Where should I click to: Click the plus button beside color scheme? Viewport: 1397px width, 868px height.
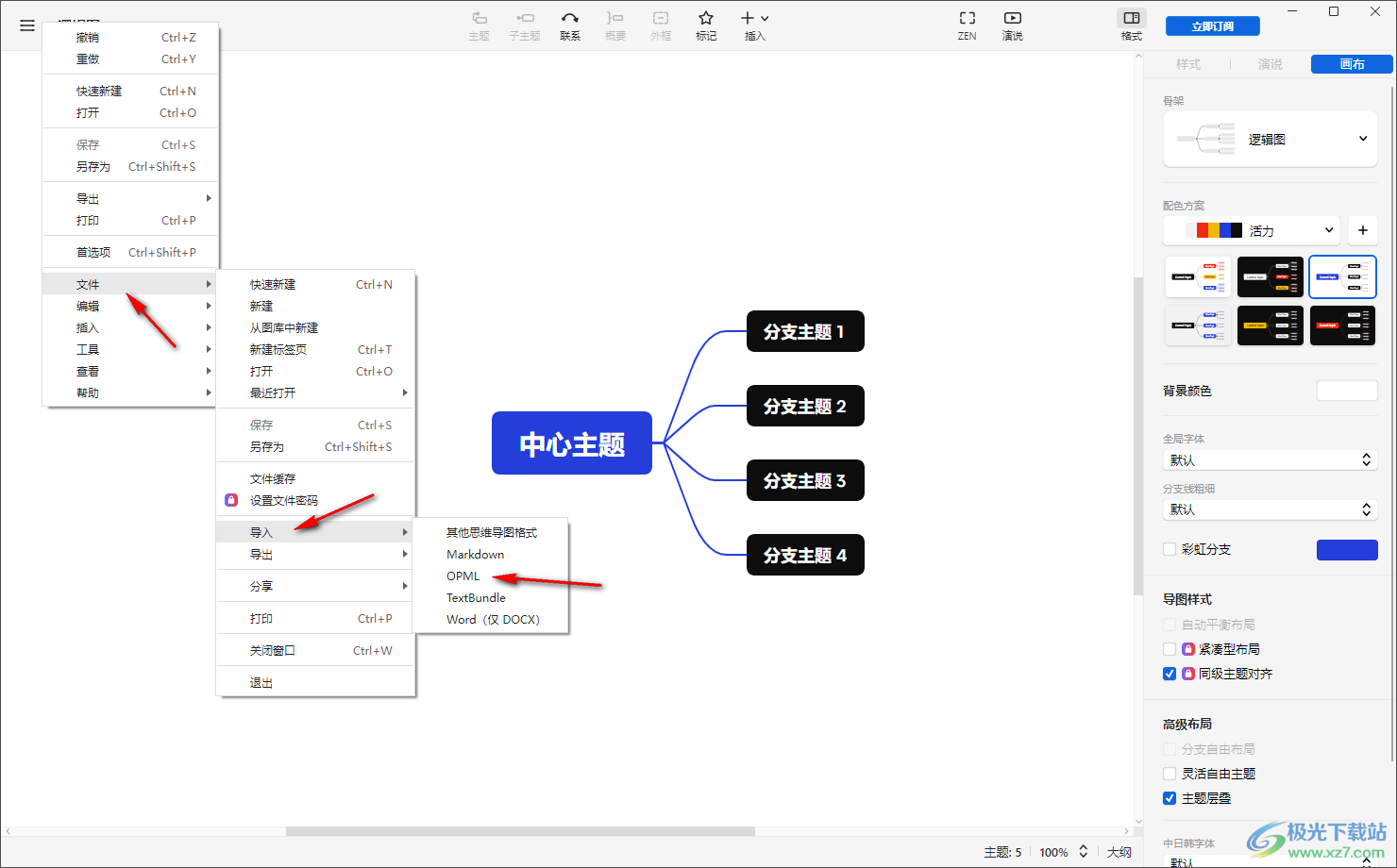click(1363, 230)
